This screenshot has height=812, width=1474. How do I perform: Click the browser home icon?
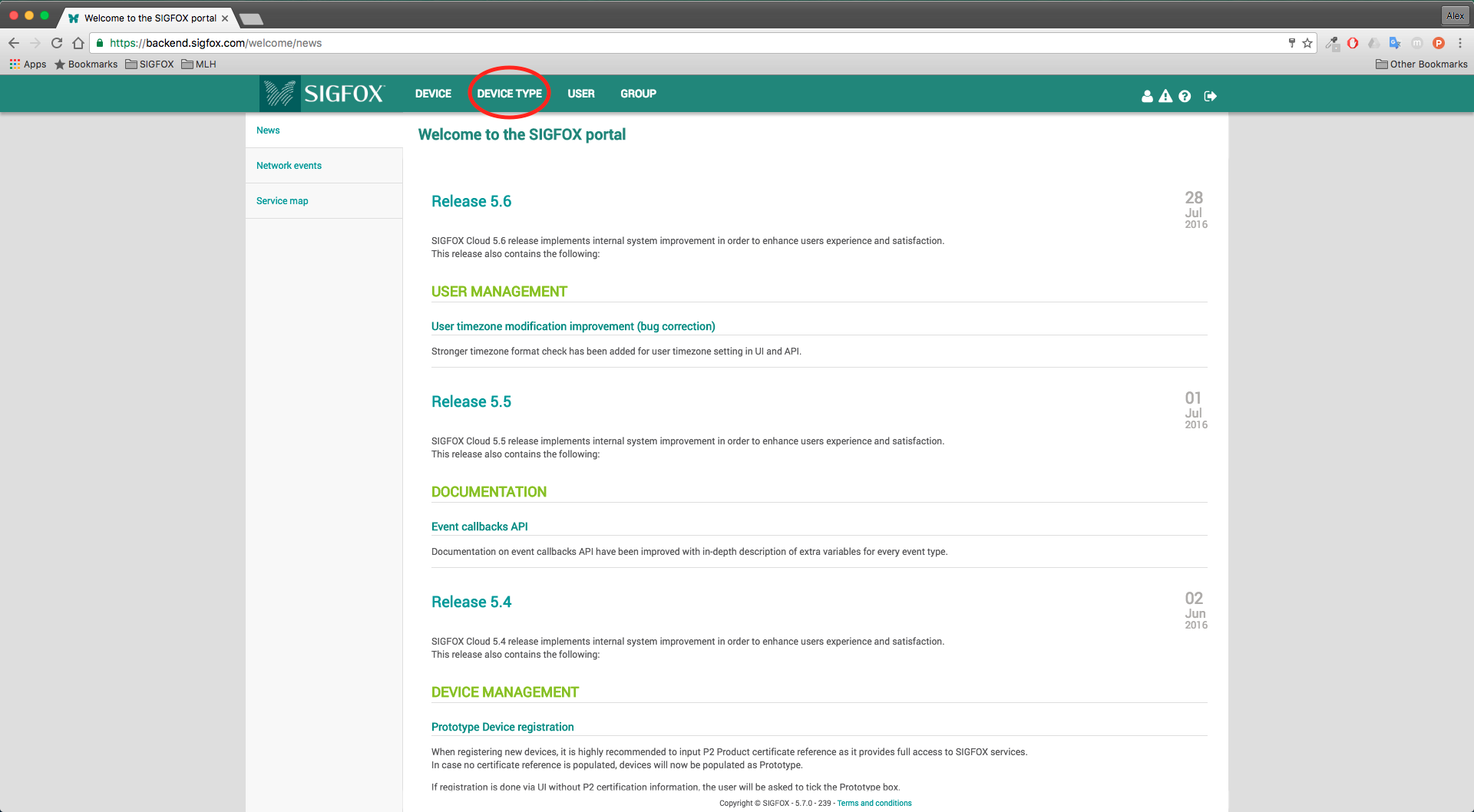coord(78,43)
